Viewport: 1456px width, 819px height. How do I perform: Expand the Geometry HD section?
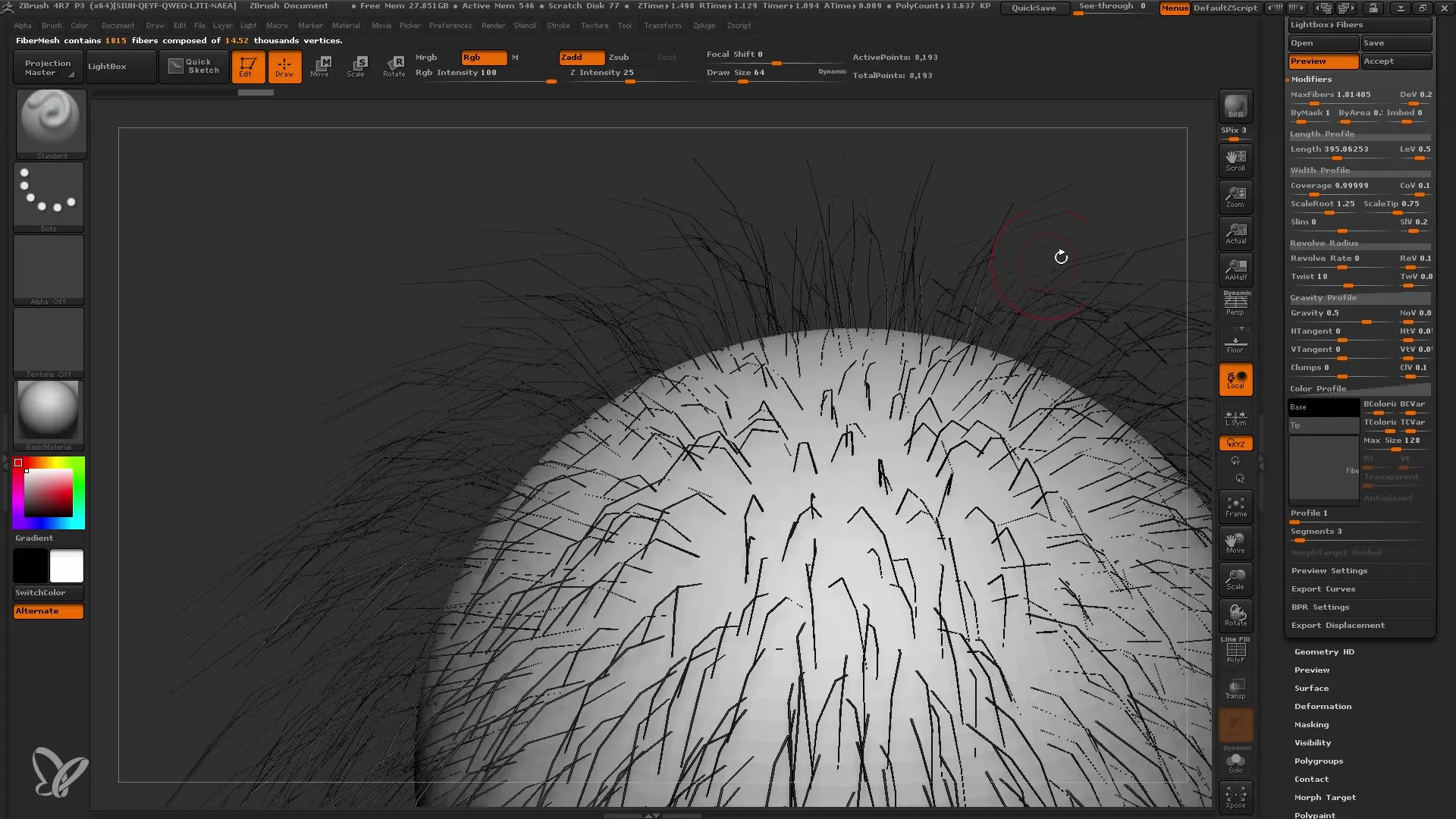click(x=1323, y=652)
